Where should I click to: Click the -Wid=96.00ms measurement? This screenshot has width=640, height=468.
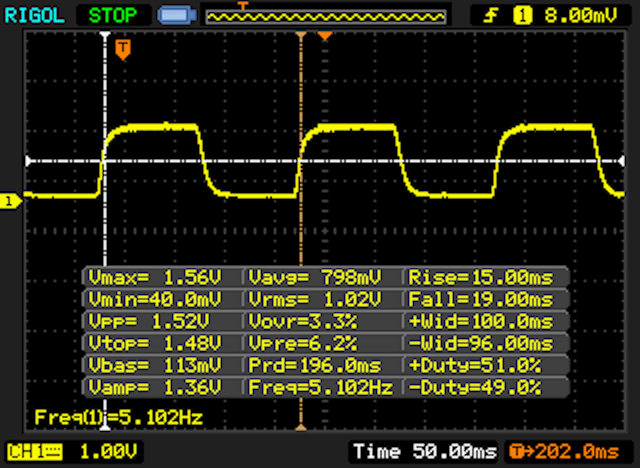point(481,344)
